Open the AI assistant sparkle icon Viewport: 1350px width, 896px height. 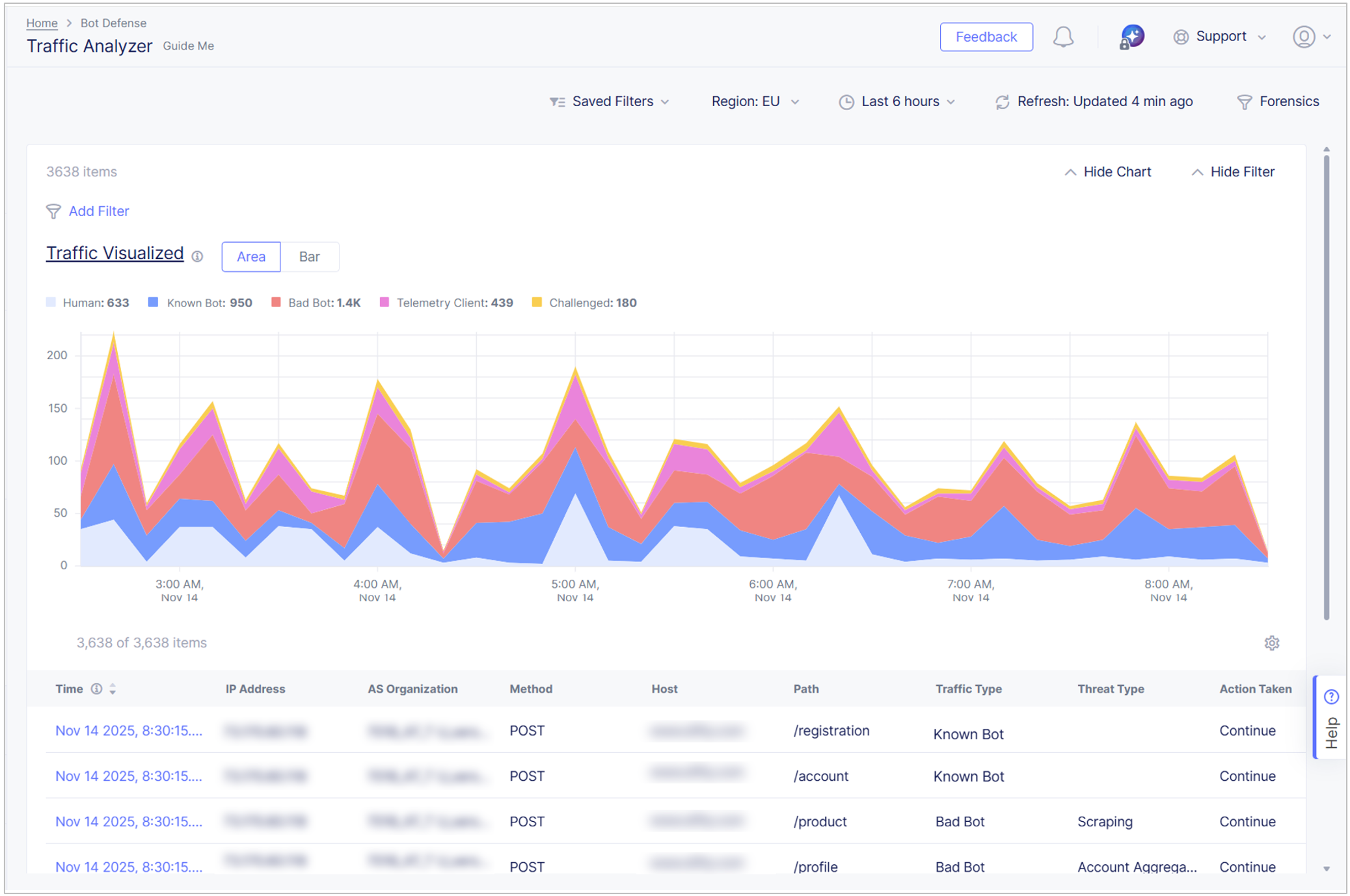(x=1132, y=36)
